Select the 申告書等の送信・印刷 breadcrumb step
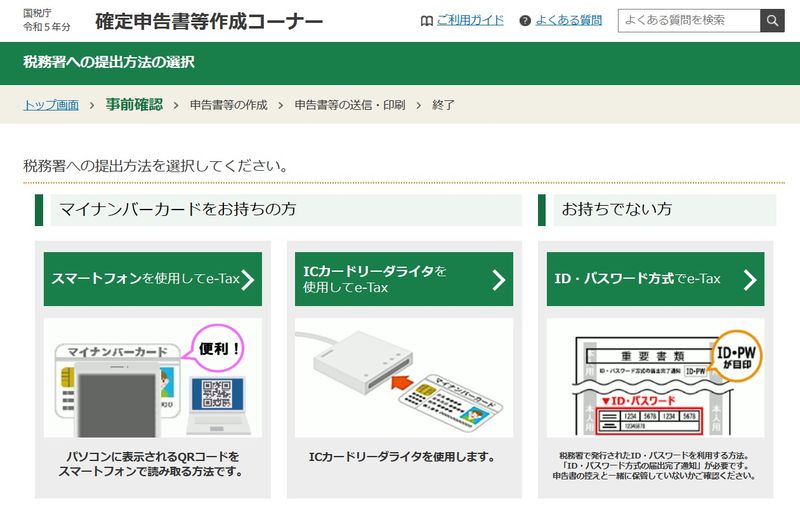Viewport: 800px width, 508px height. click(x=350, y=105)
